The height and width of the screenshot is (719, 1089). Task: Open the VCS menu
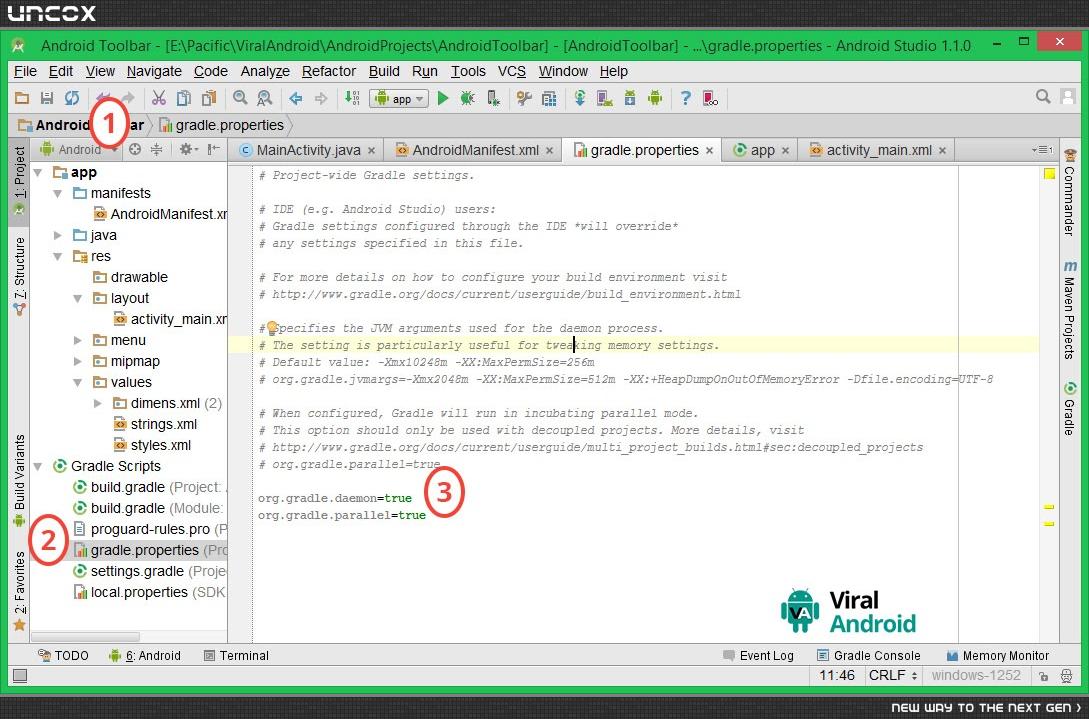click(x=512, y=71)
